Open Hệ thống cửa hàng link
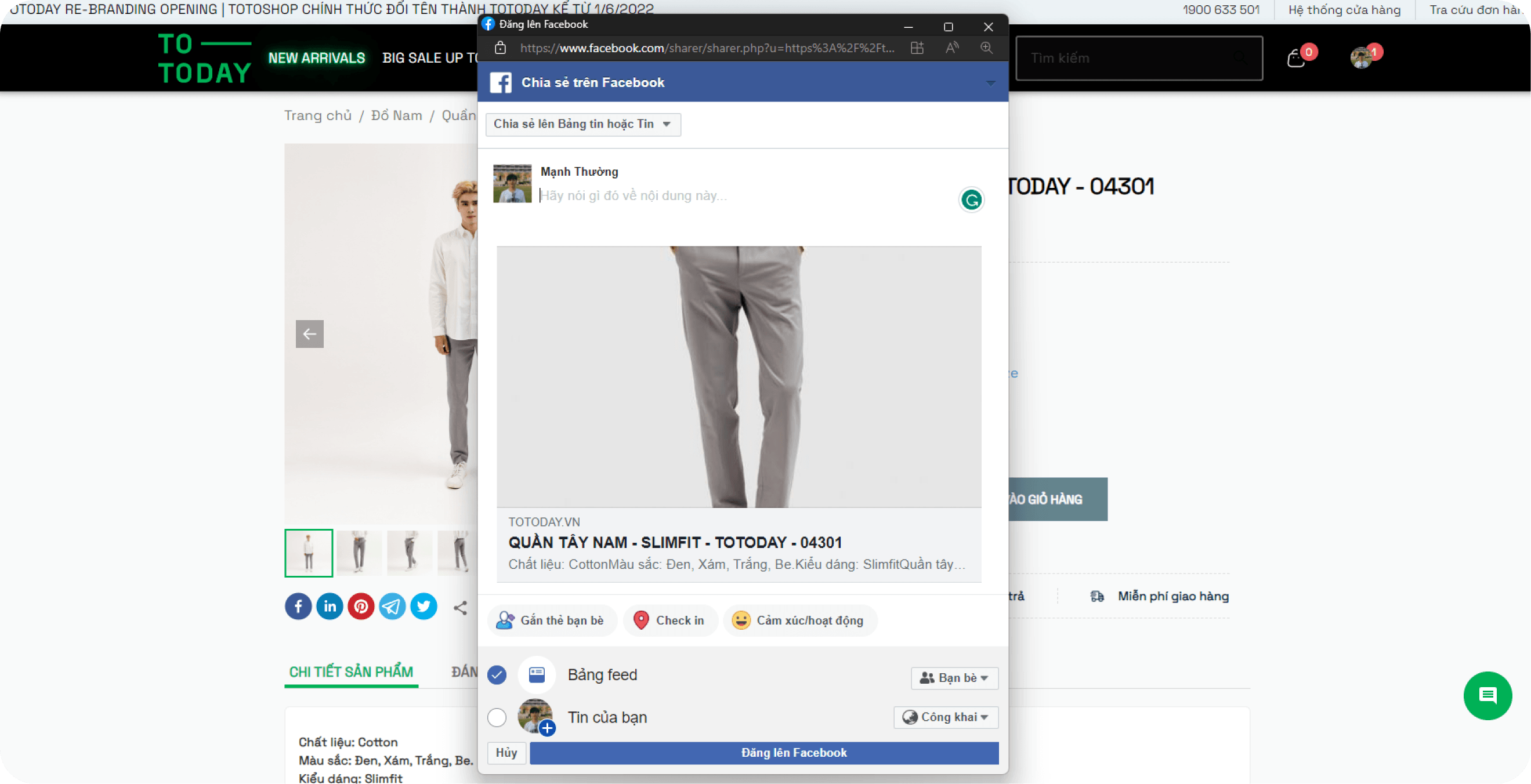The width and height of the screenshot is (1531, 784). click(x=1344, y=9)
